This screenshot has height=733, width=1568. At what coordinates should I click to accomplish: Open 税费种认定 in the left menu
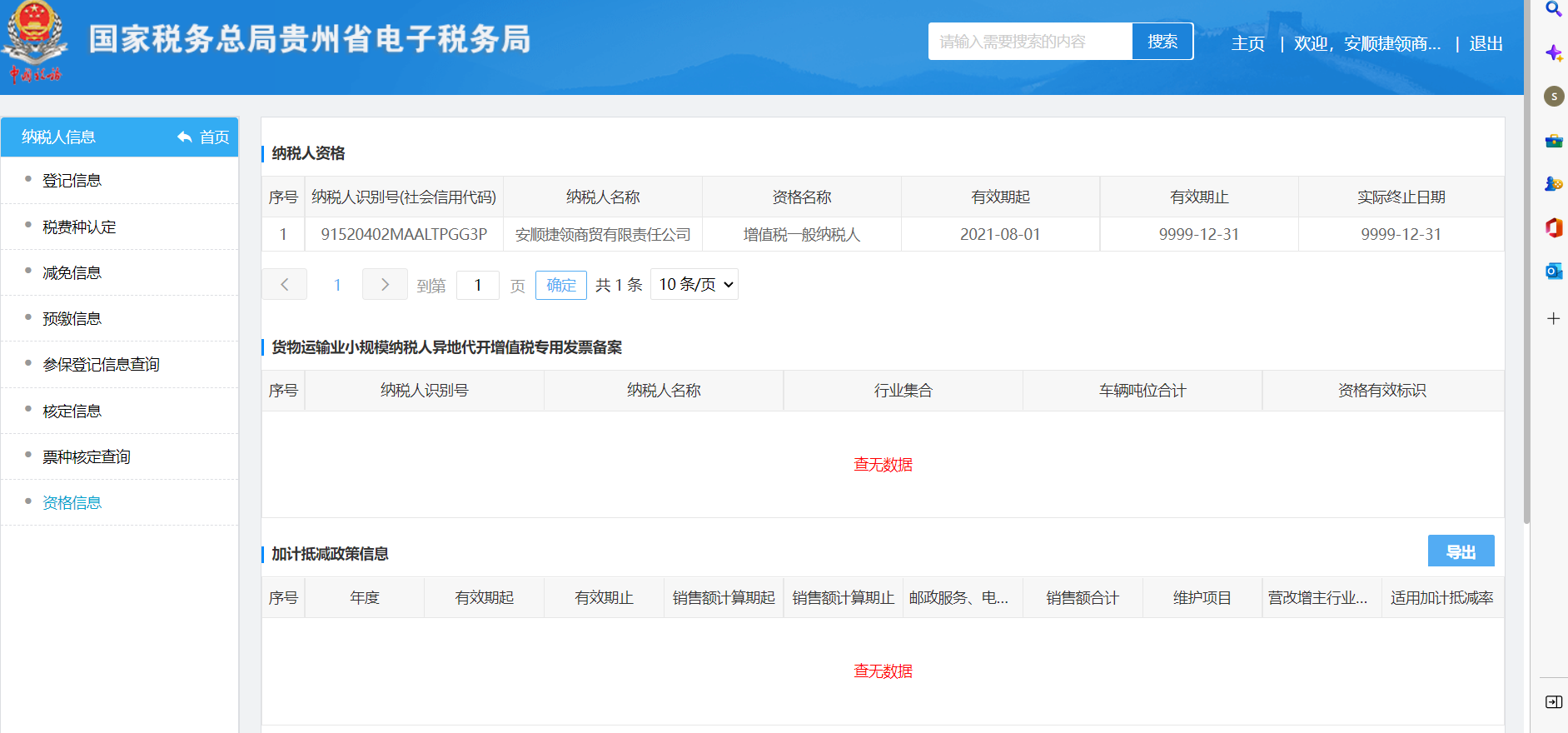click(x=79, y=227)
